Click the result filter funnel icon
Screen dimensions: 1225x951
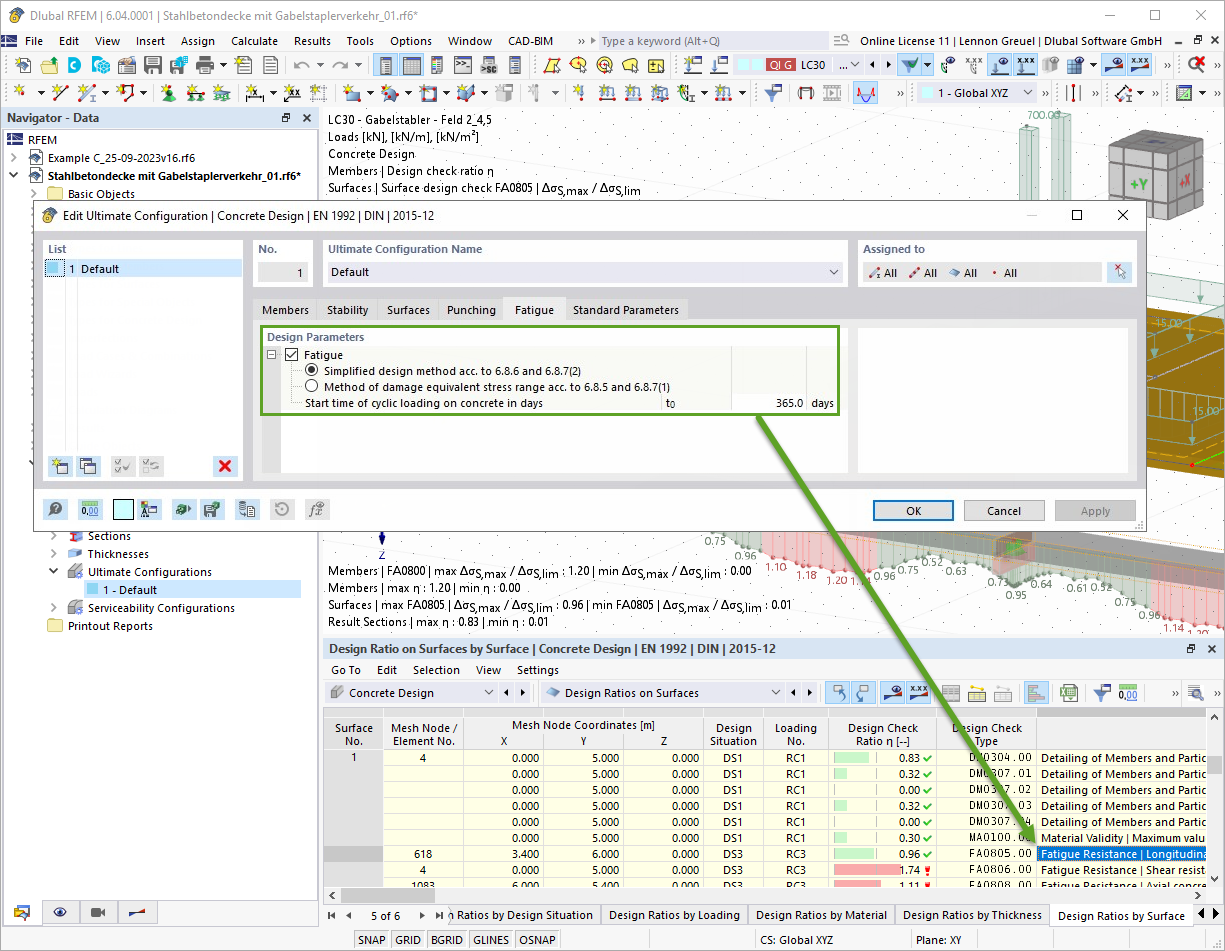[909, 65]
